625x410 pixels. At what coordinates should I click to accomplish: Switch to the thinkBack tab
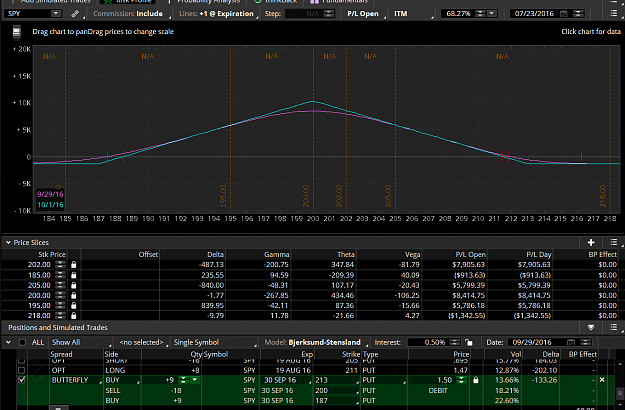276,2
